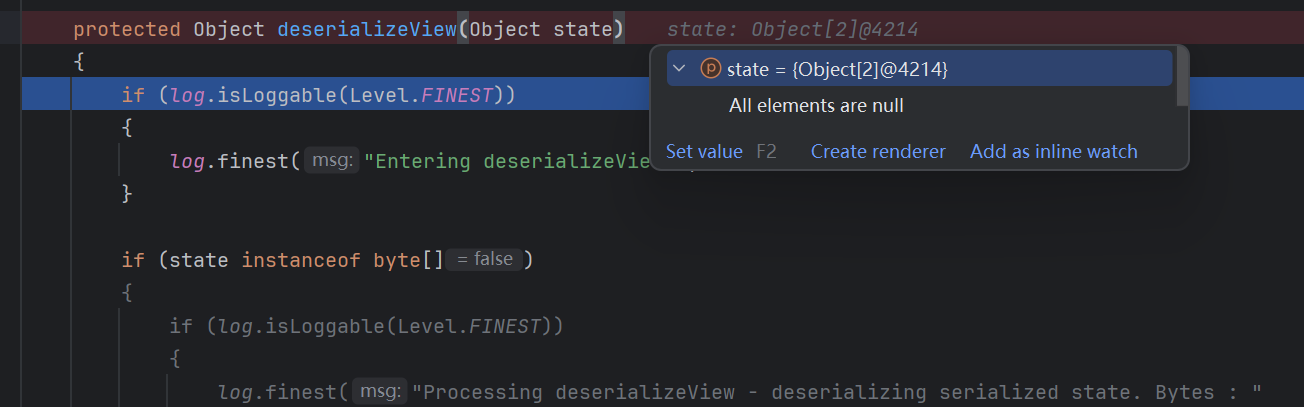Select the "All elements are null" entry
The width and height of the screenshot is (1304, 407).
(816, 105)
